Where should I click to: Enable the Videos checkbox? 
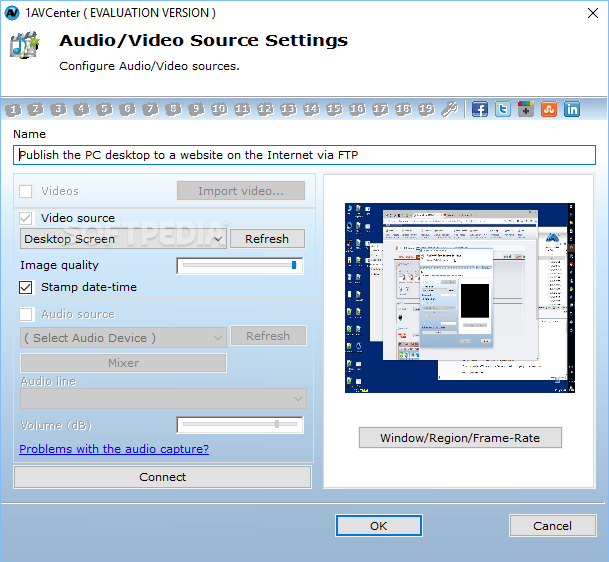pyautogui.click(x=26, y=191)
